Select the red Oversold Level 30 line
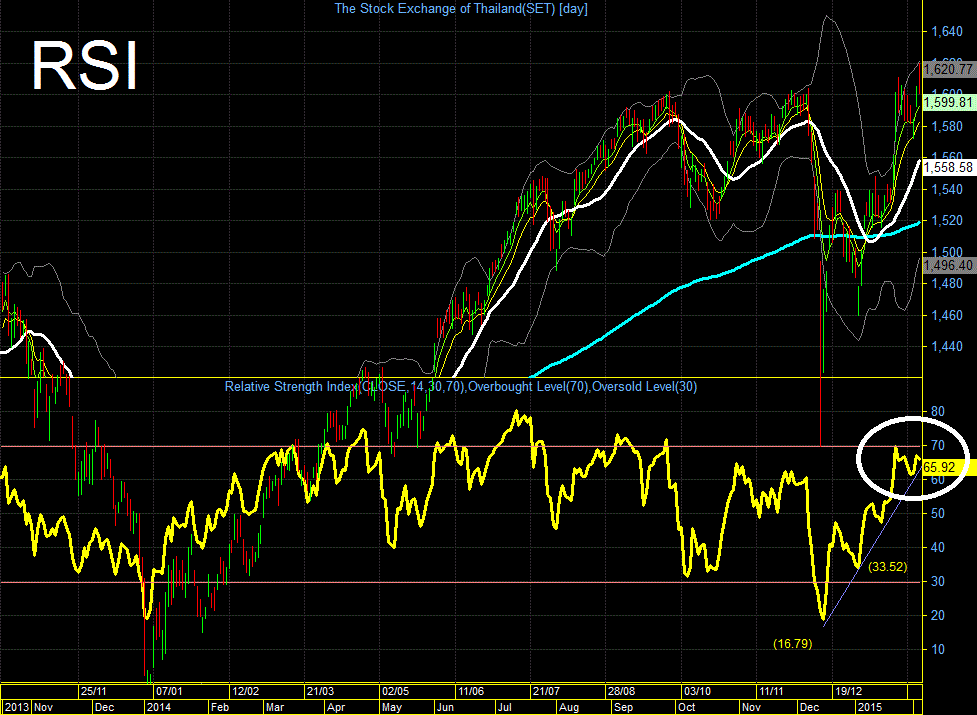 pyautogui.click(x=460, y=583)
